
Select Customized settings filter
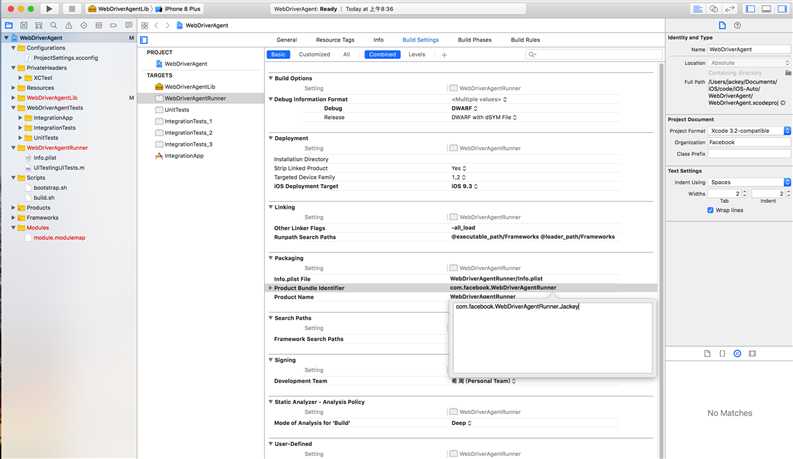coord(314,55)
